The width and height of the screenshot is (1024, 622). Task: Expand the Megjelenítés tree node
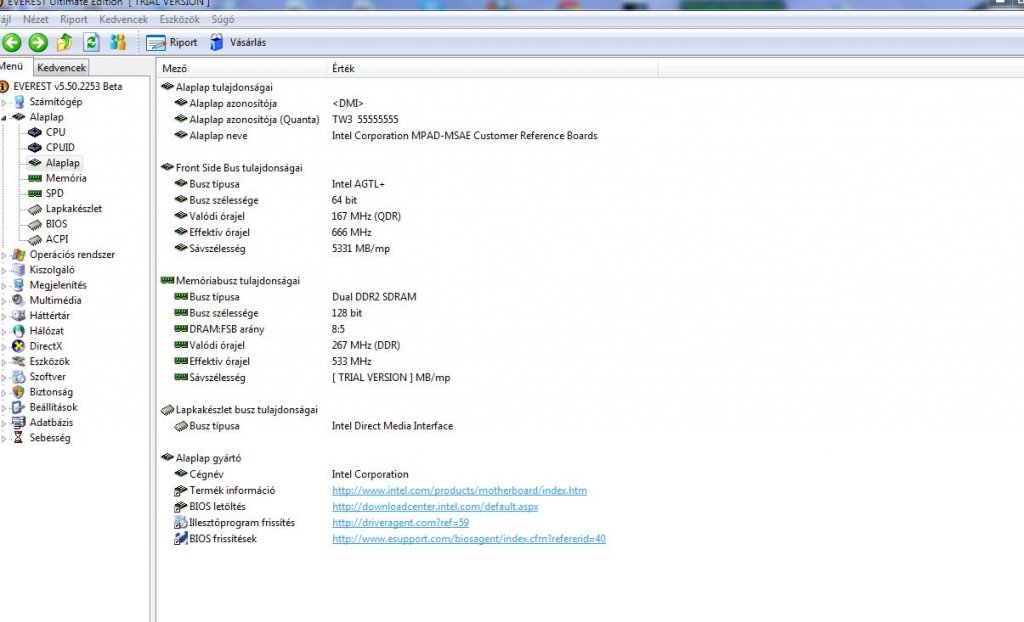[x=4, y=286]
